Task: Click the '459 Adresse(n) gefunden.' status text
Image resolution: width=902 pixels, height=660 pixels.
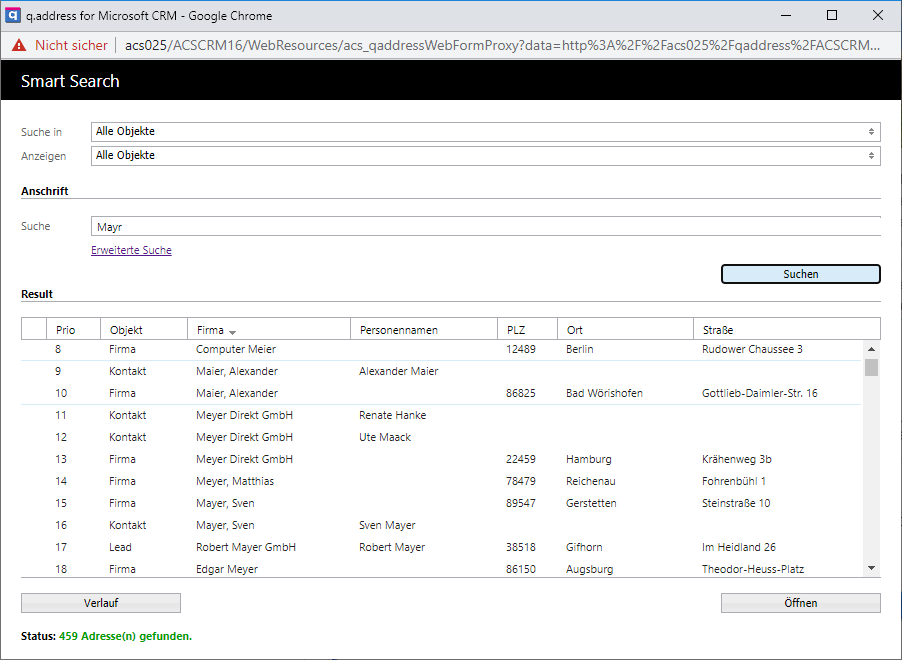Action: point(125,636)
